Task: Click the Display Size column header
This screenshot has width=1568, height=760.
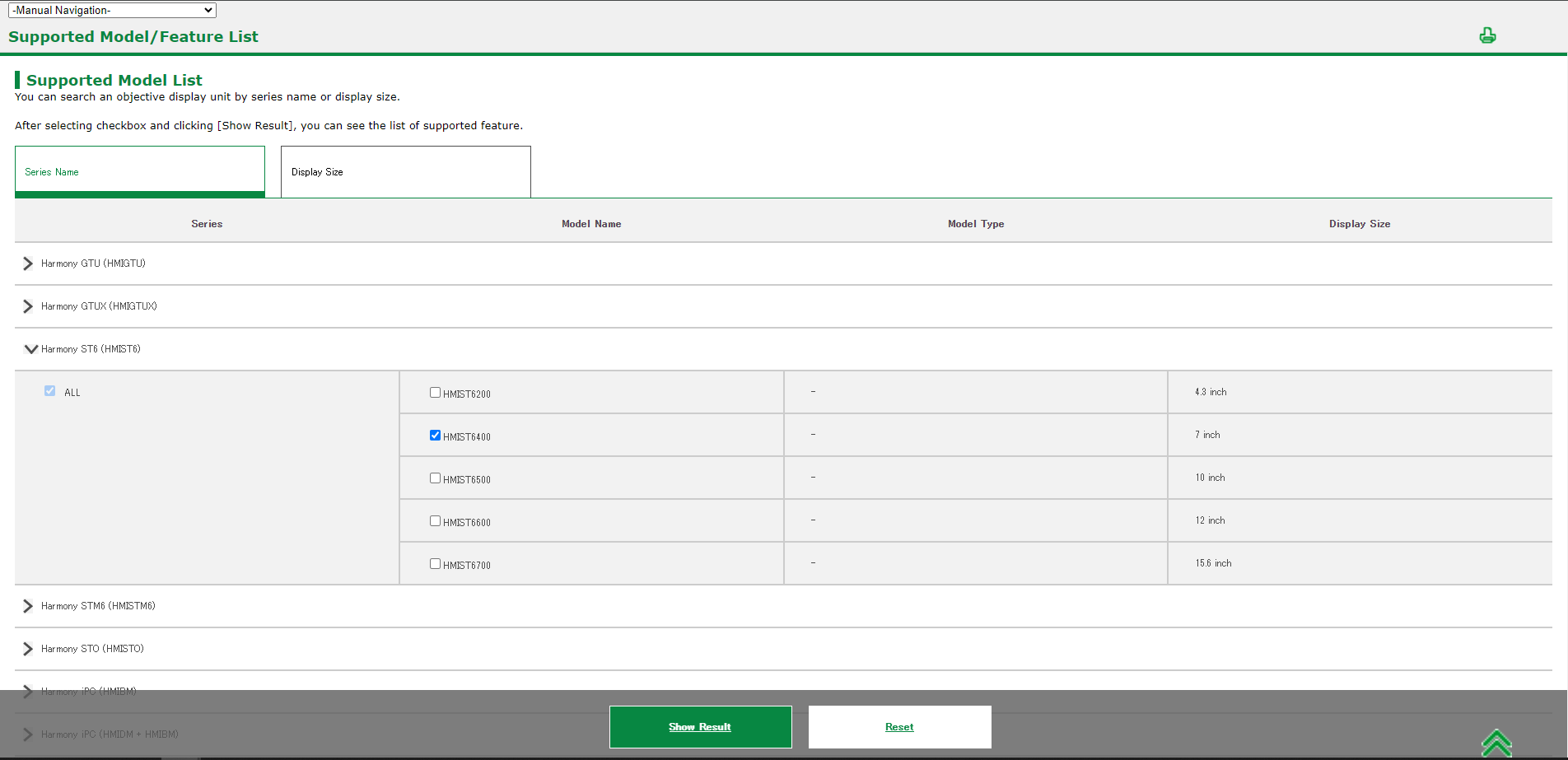Action: 1360,224
